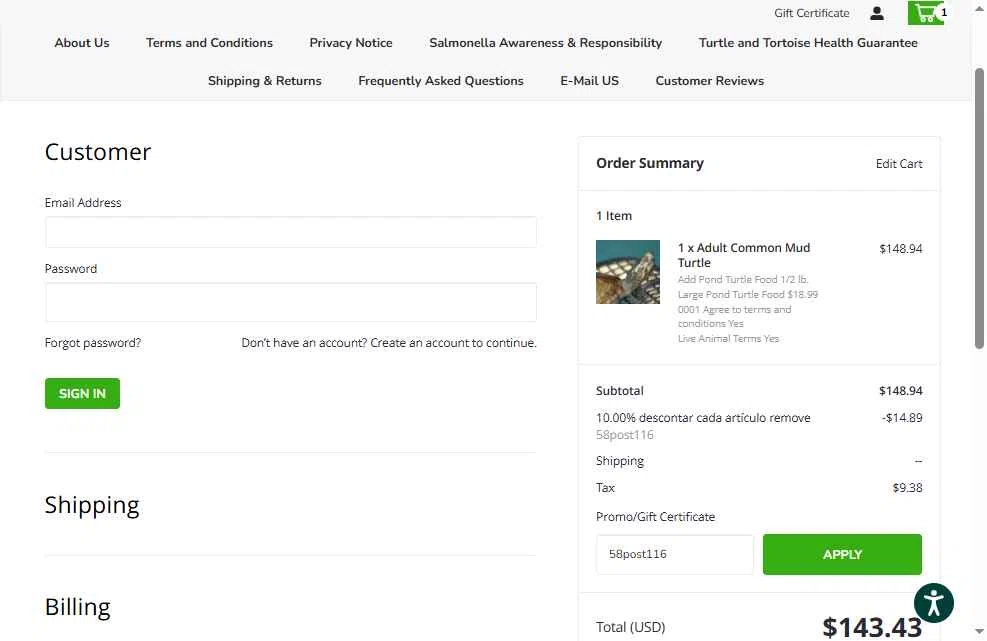This screenshot has width=987, height=641.
Task: Open Turtle and Tortoise Health Guarantee
Action: pos(808,43)
